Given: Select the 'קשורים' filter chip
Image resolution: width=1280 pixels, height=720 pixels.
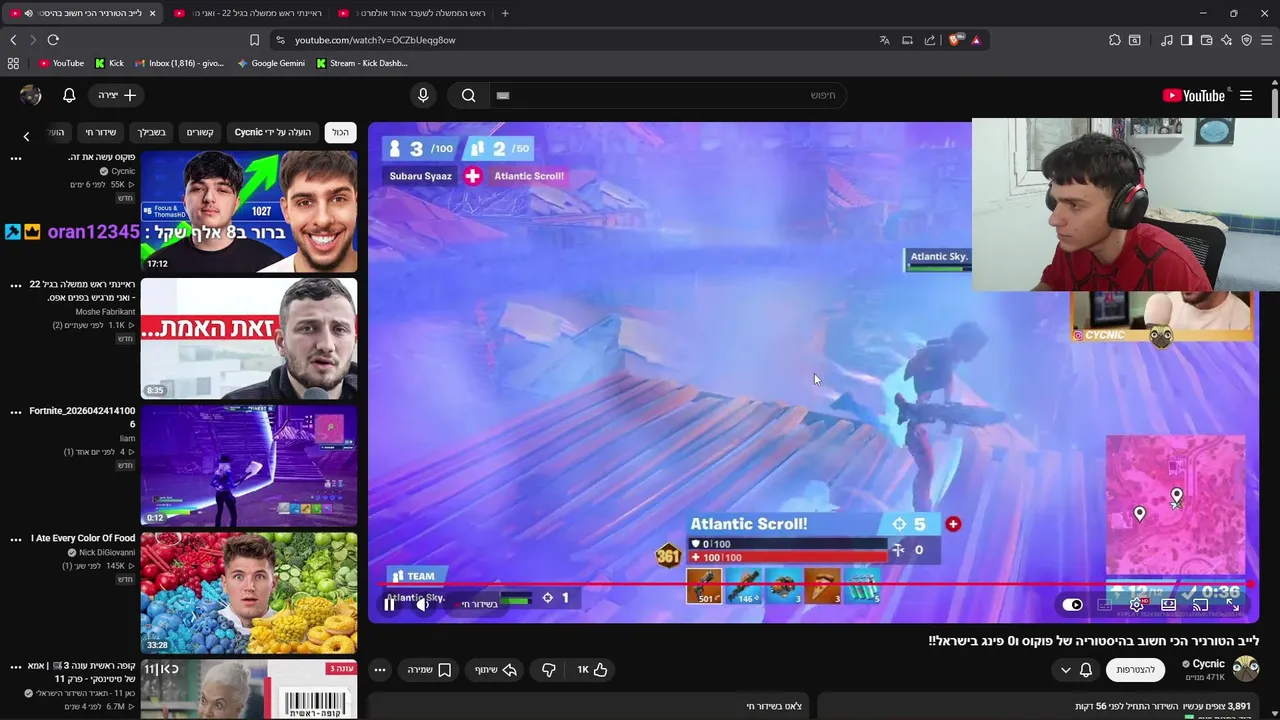Looking at the screenshot, I should [x=200, y=132].
